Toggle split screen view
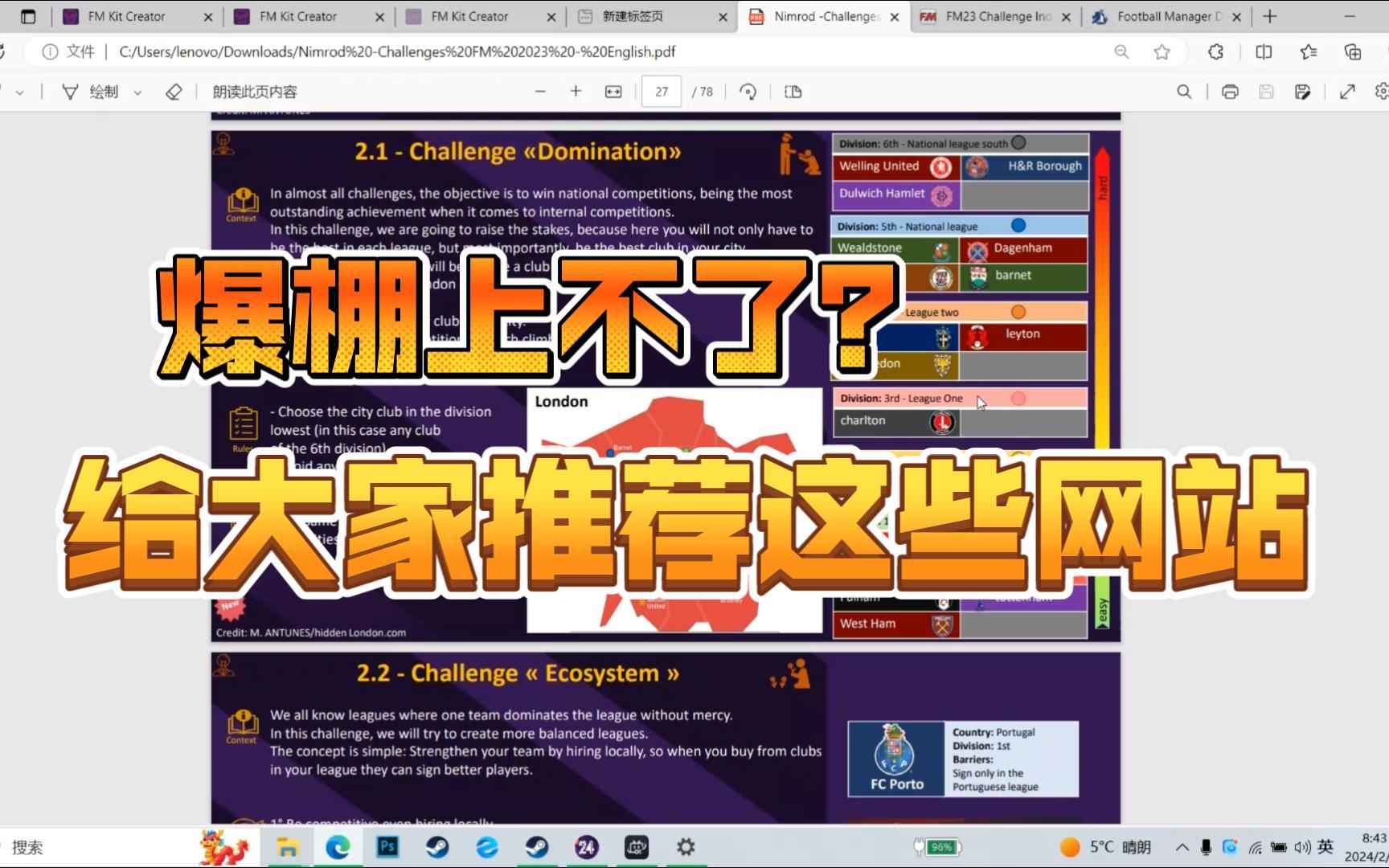Viewport: 1389px width, 868px height. coord(1264,52)
